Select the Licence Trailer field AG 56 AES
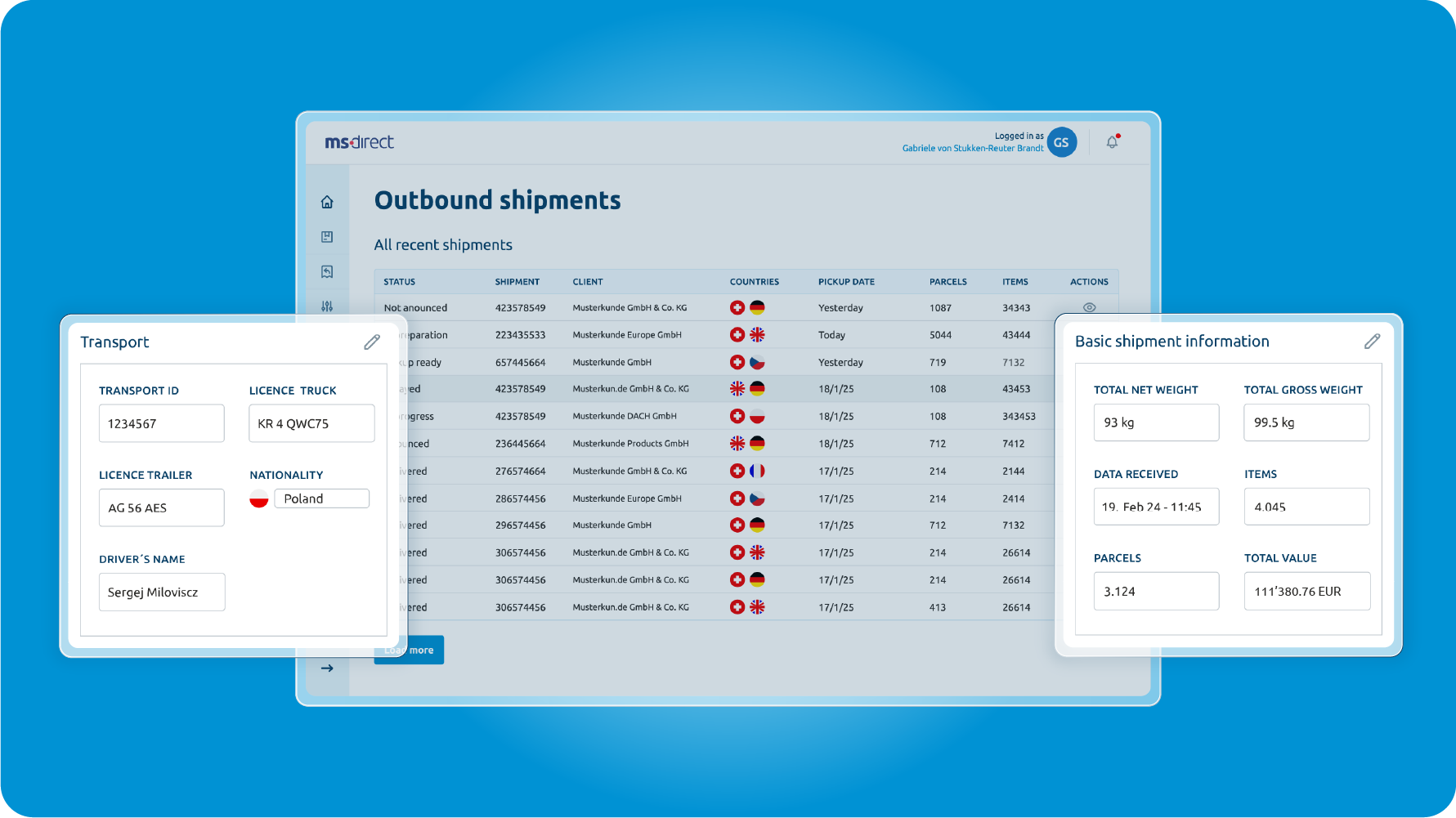The image size is (1456, 818). pyautogui.click(x=162, y=507)
